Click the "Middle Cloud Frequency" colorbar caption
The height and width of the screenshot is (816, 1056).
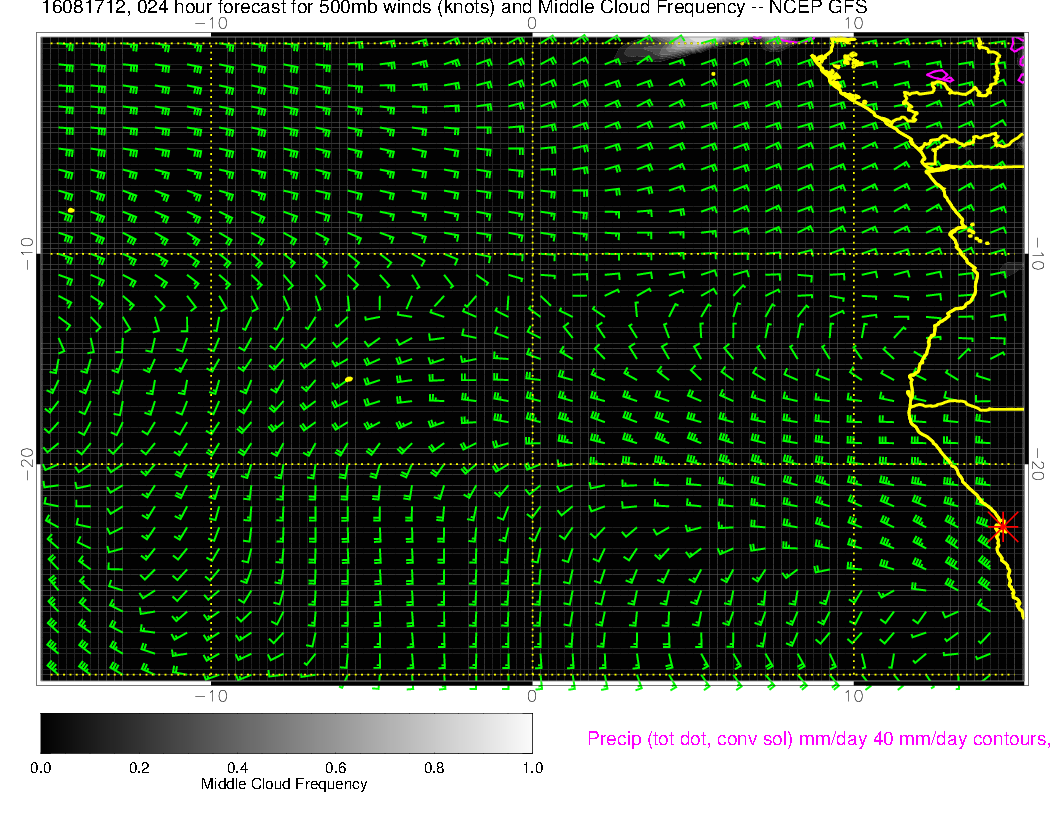tap(284, 784)
